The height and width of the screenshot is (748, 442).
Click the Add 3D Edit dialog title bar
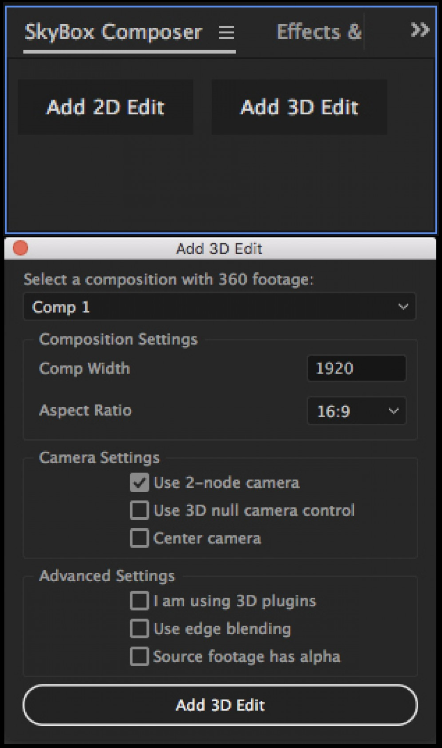tap(220, 249)
